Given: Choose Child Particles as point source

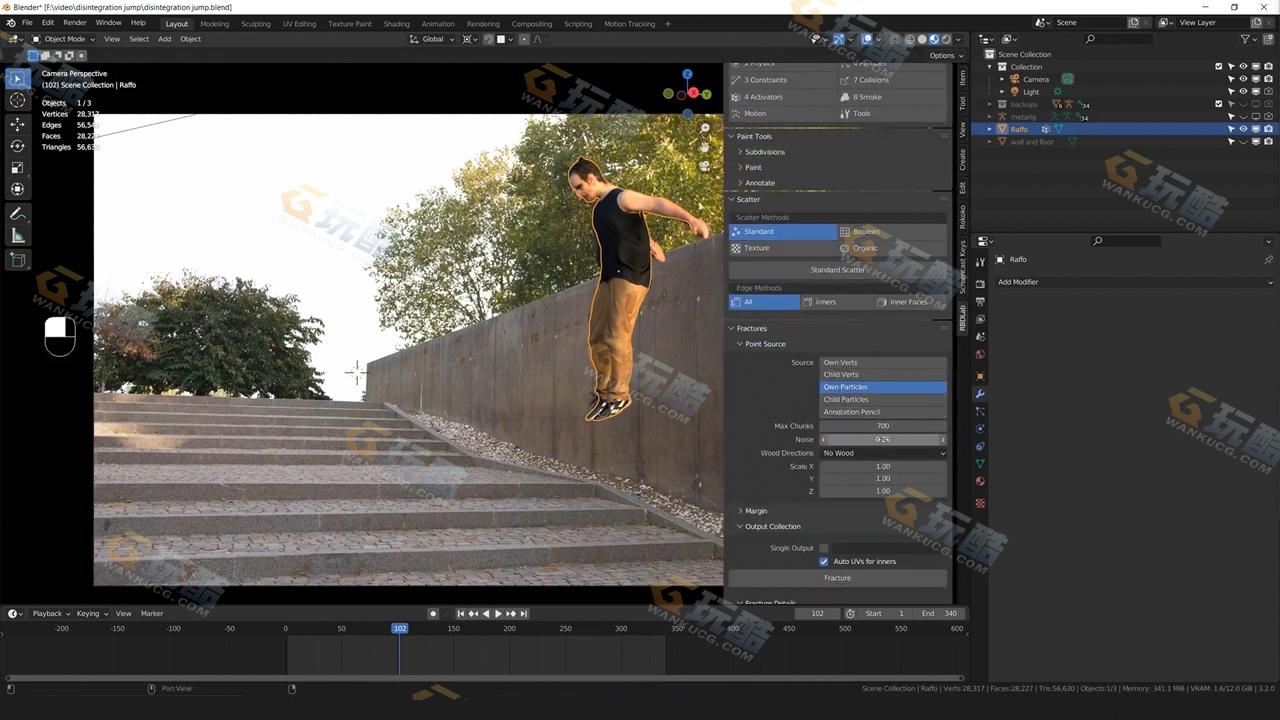Looking at the screenshot, I should pos(883,399).
